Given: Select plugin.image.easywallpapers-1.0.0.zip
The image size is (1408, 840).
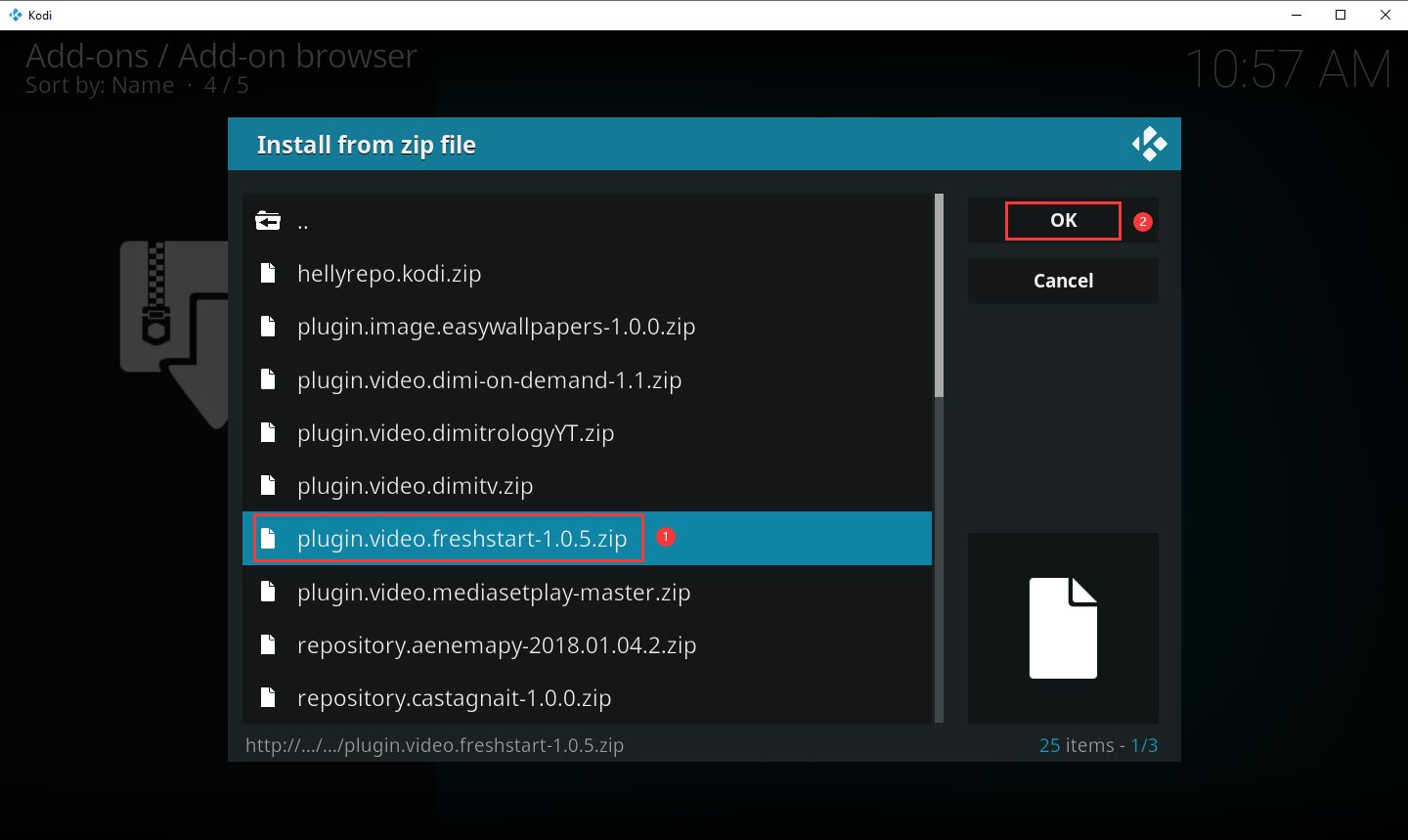Looking at the screenshot, I should coord(496,327).
